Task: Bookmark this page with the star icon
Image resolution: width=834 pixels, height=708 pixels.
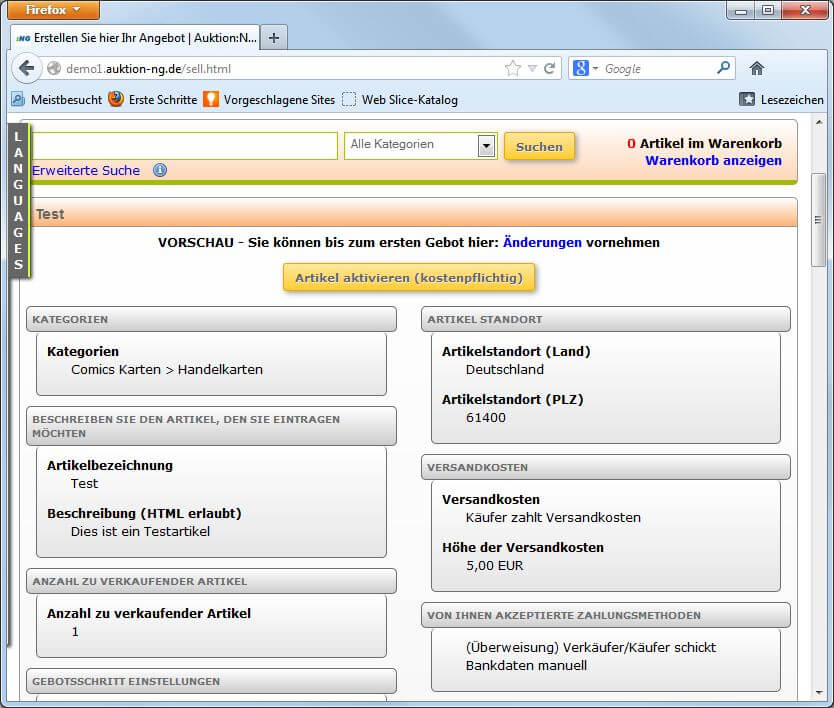Action: click(513, 68)
